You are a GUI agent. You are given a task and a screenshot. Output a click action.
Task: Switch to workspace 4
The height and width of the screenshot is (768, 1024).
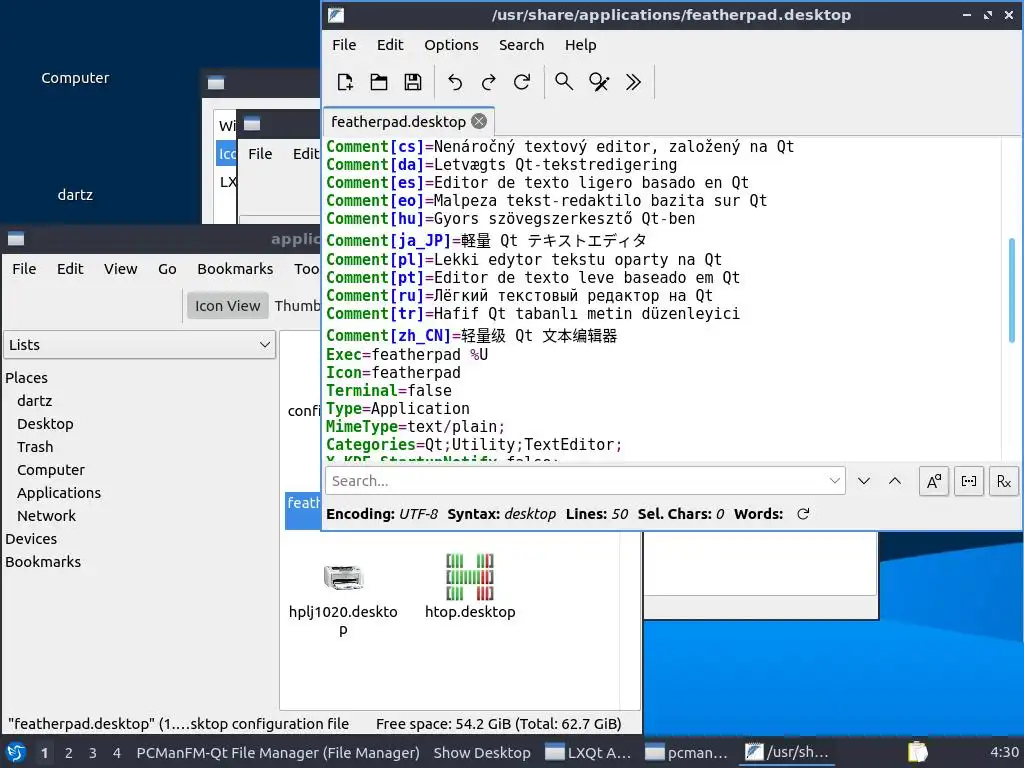tap(117, 753)
